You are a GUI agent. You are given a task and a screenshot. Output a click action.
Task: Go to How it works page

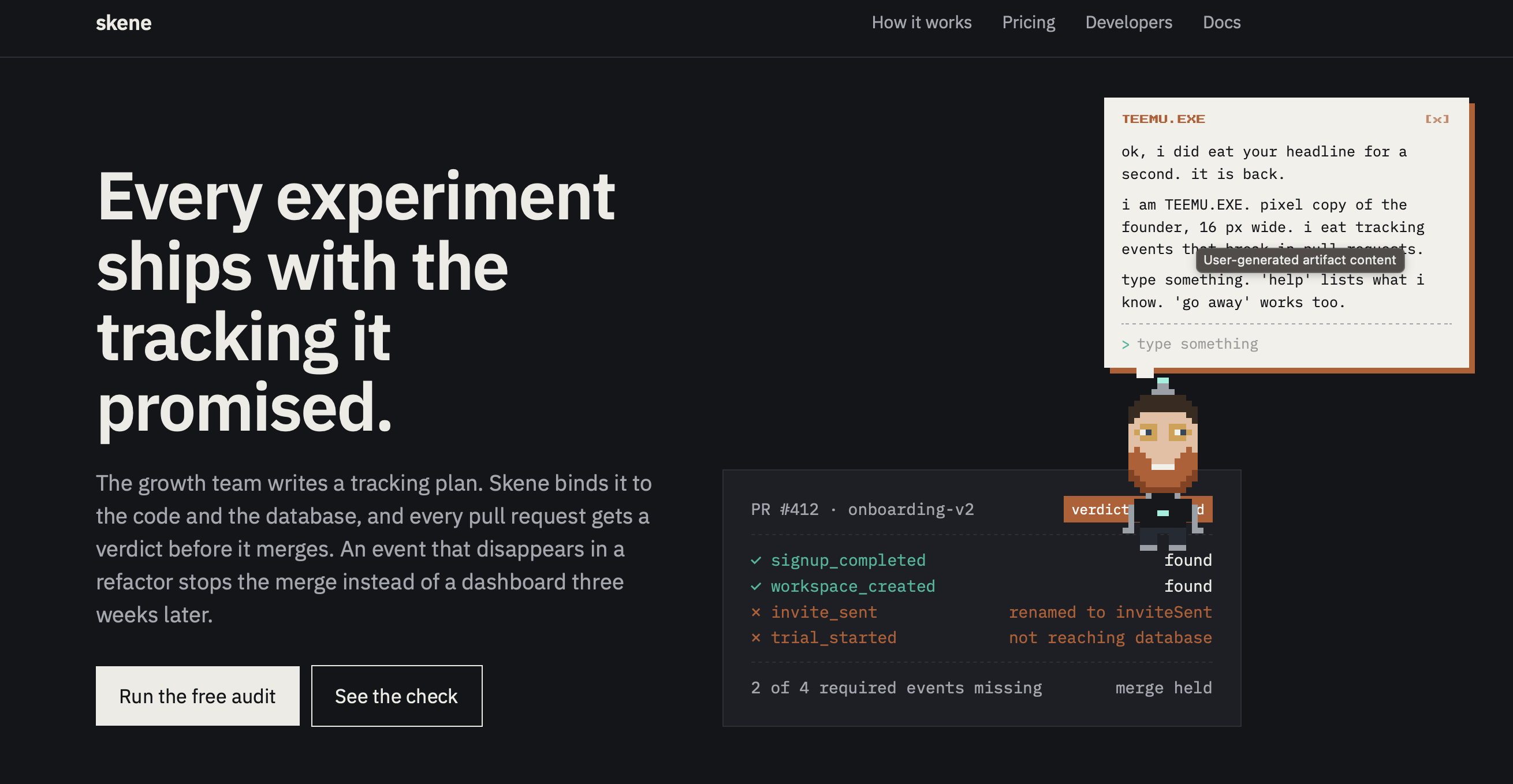click(x=921, y=23)
